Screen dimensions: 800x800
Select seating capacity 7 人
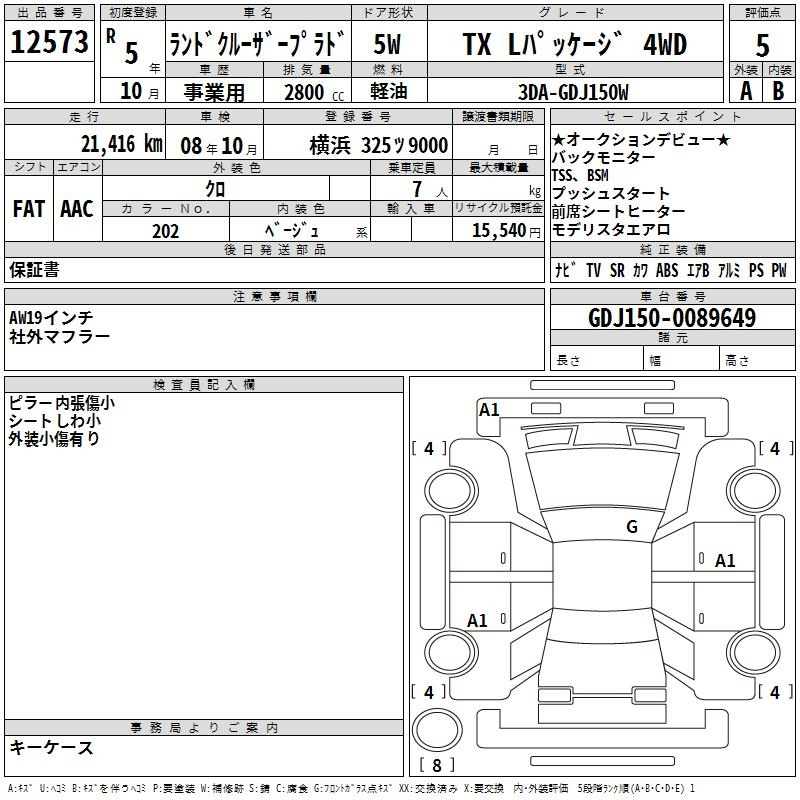click(x=430, y=189)
